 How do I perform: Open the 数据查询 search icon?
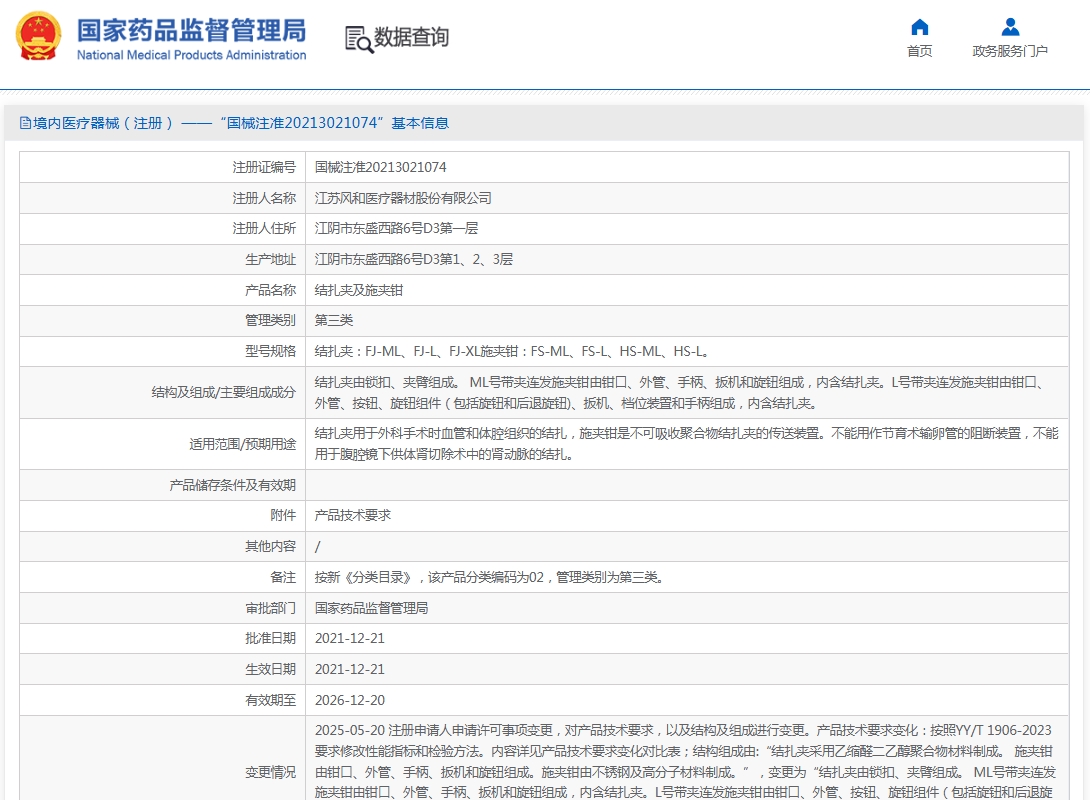coord(359,39)
